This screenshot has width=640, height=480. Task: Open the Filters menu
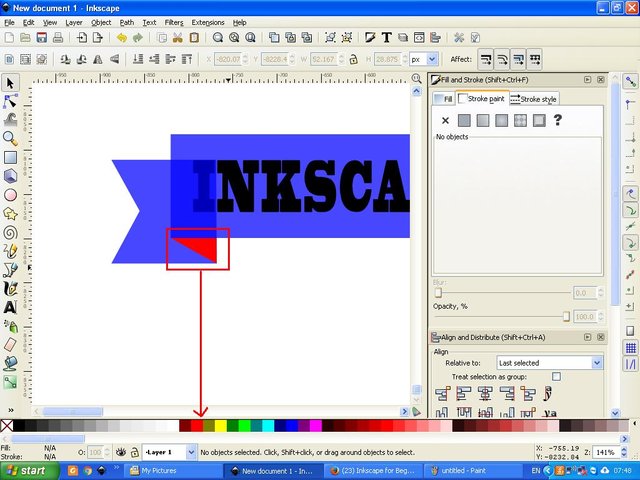[x=174, y=22]
